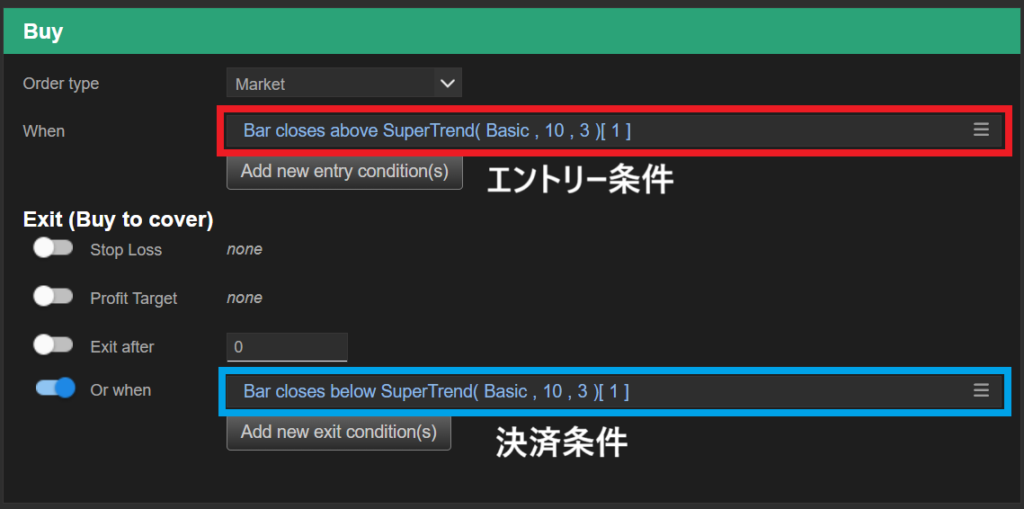Viewport: 1024px width, 509px height.
Task: Open the menu icon on the entry condition row
Action: coord(981,130)
